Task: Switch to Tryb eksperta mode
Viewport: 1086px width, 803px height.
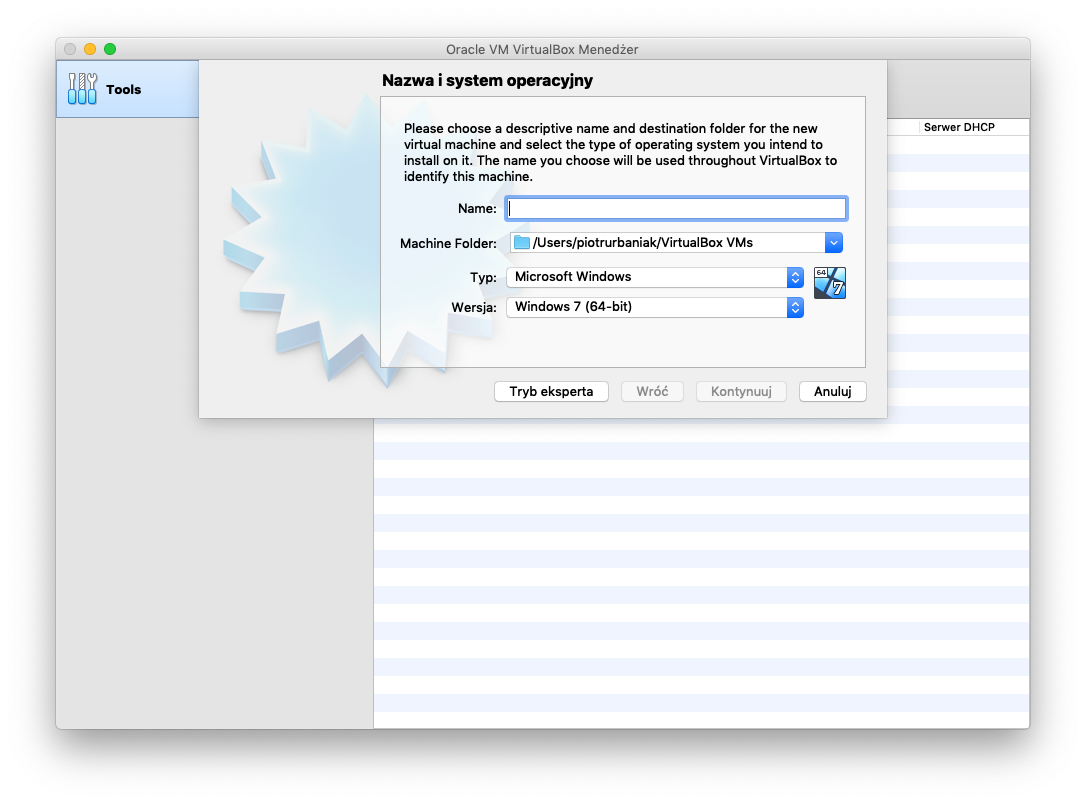Action: [x=551, y=391]
